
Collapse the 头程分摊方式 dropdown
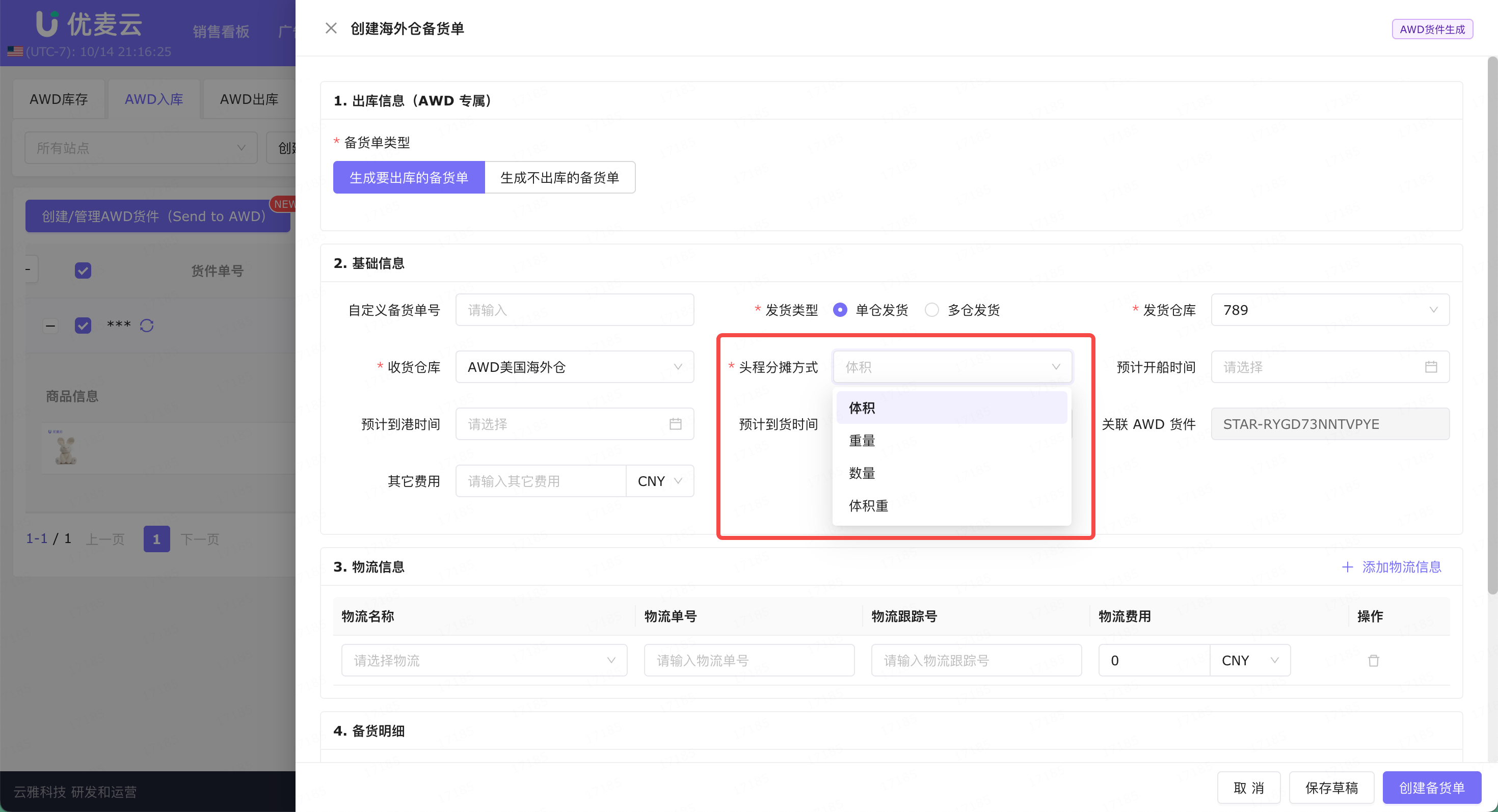point(952,367)
